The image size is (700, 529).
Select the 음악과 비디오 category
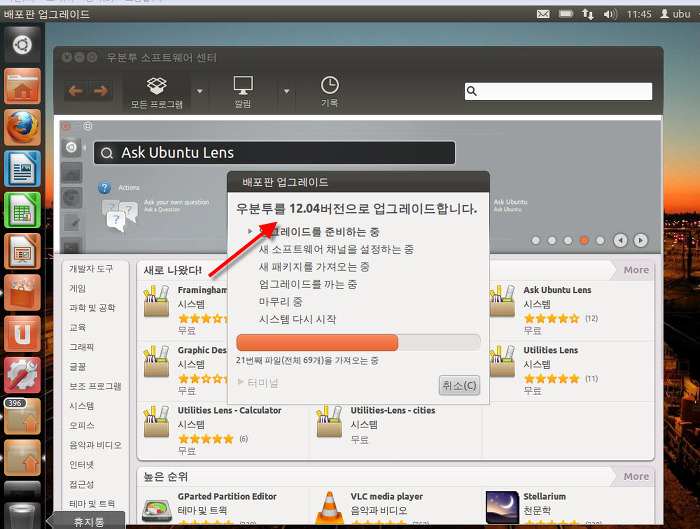pos(95,445)
